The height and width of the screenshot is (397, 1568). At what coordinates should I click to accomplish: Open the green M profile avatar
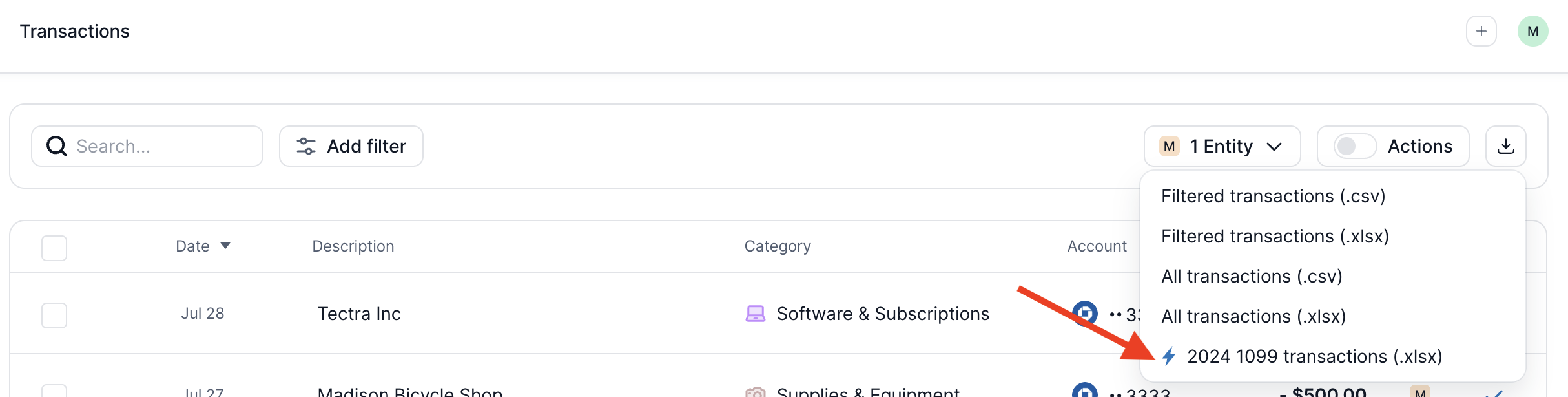[1532, 31]
